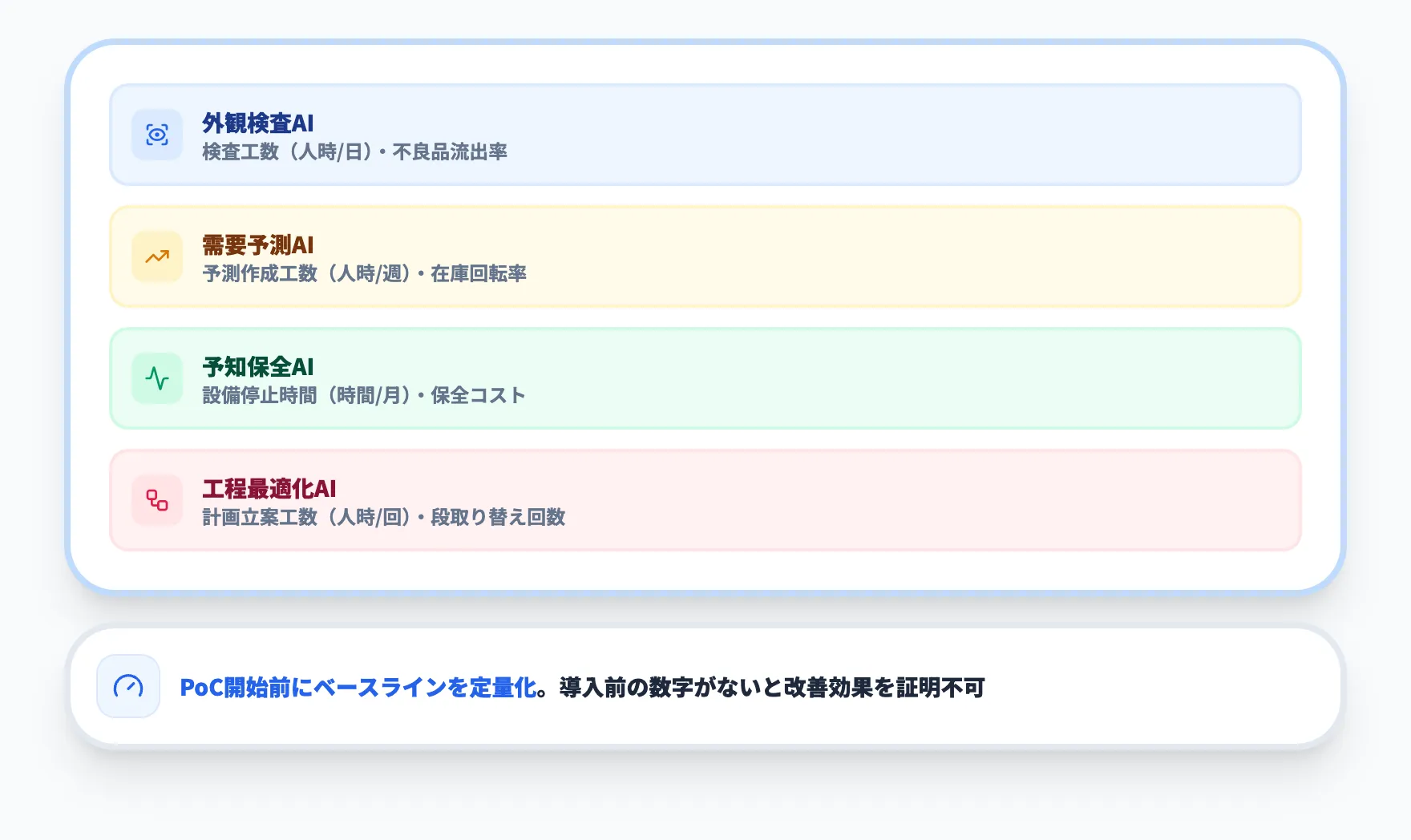
Task: Select the trend chart icon on 需要予測AI card
Action: 157,256
